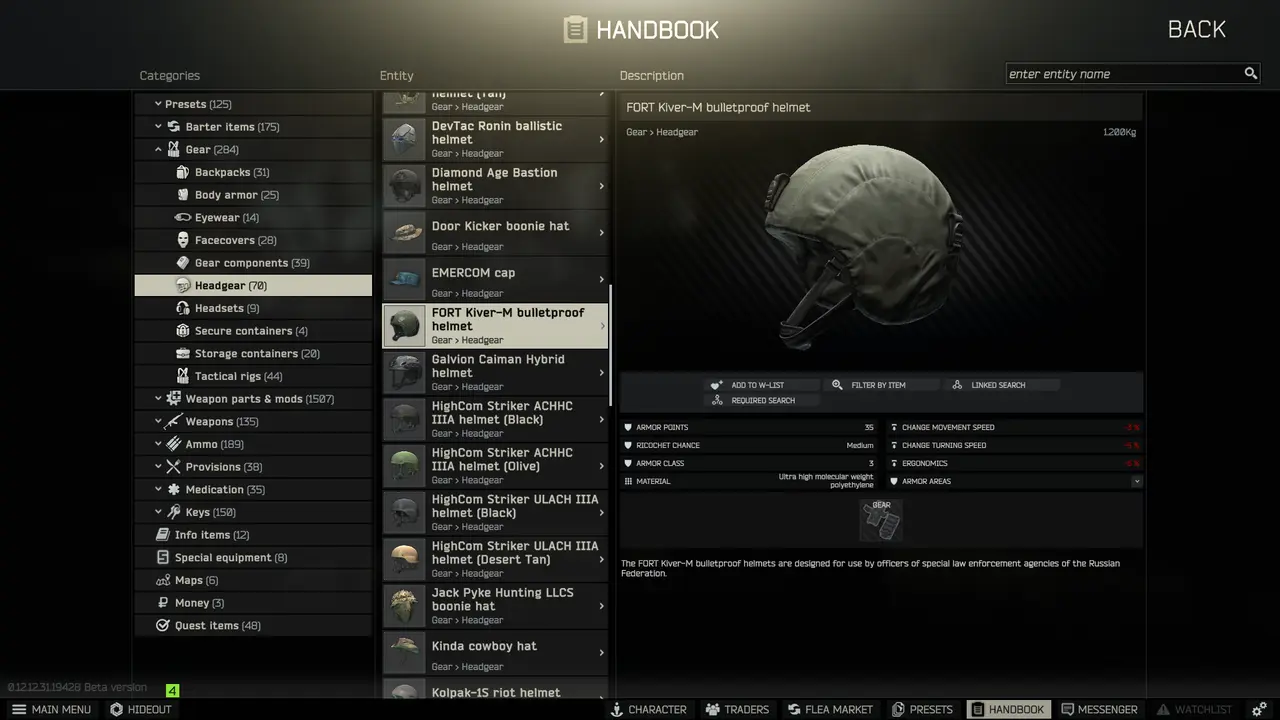This screenshot has width=1280, height=720.
Task: Click the Required Search button
Action: coord(762,400)
